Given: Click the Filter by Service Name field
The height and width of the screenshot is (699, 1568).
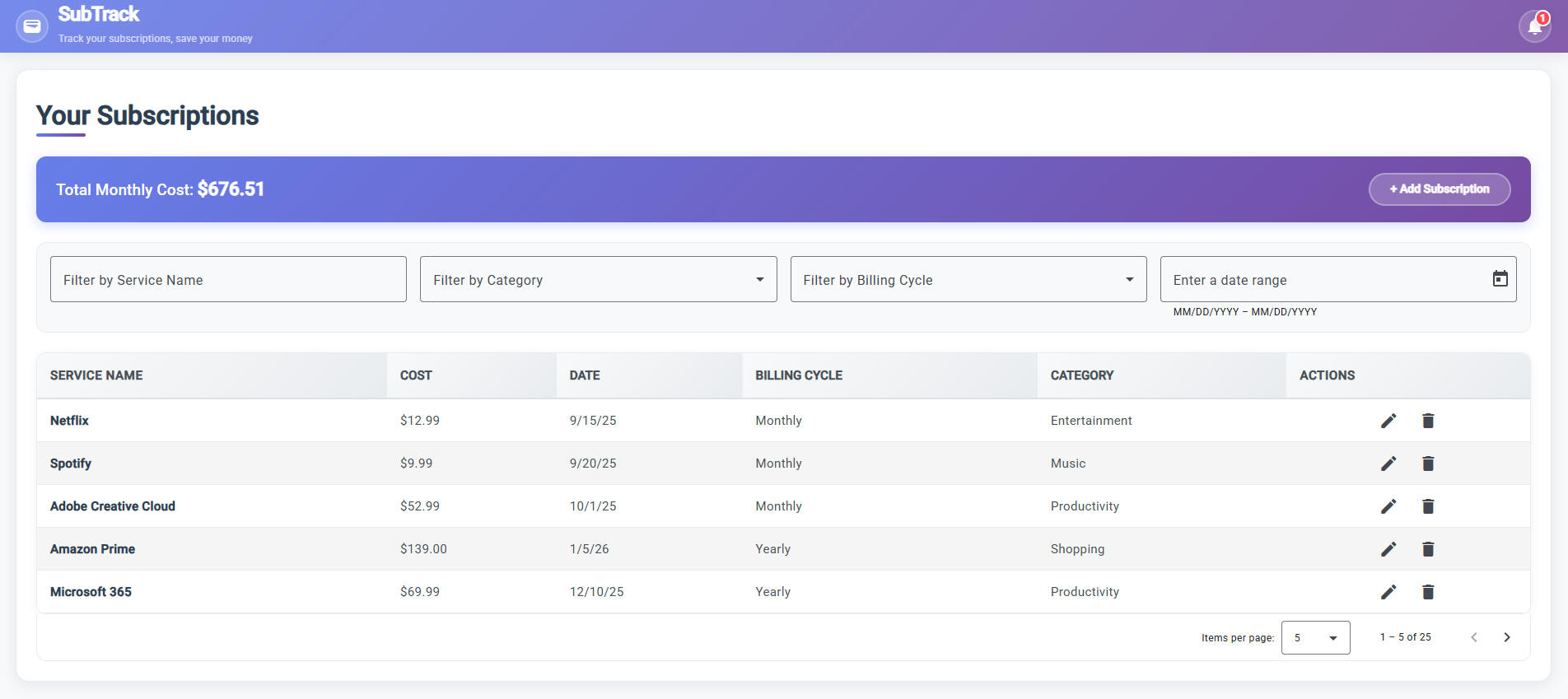Looking at the screenshot, I should point(228,279).
